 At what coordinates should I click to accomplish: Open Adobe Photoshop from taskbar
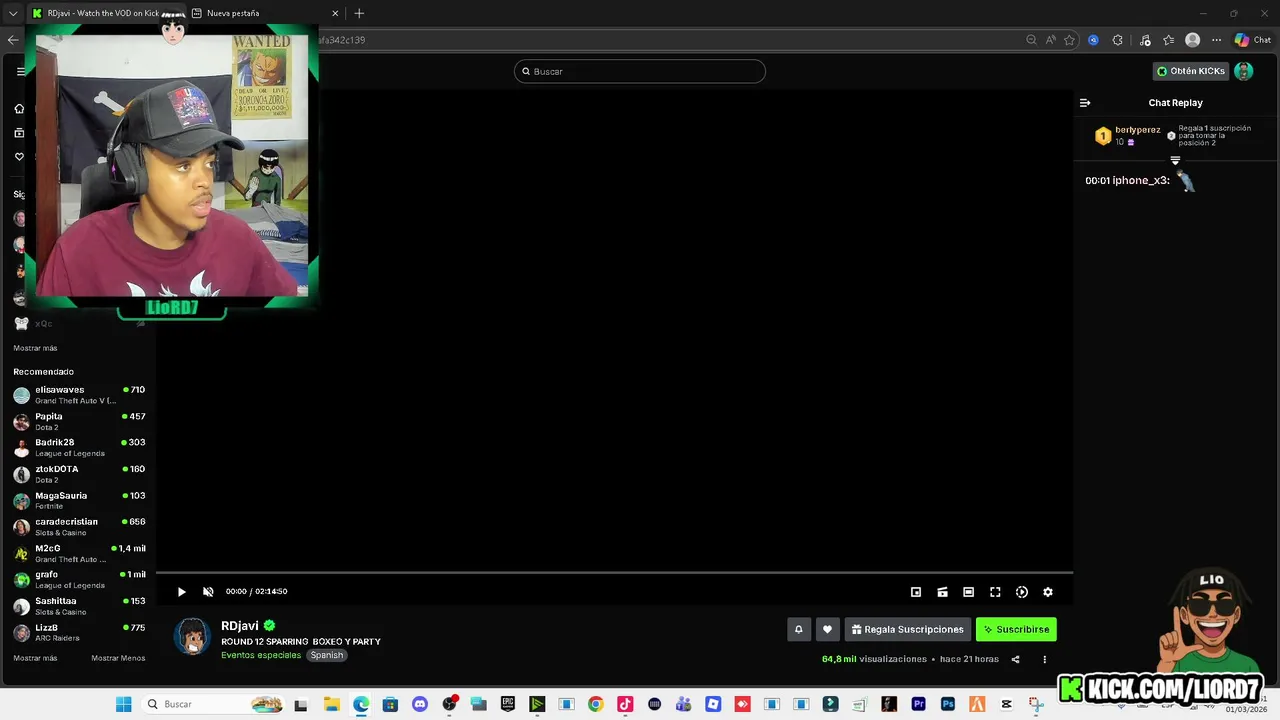tap(947, 704)
